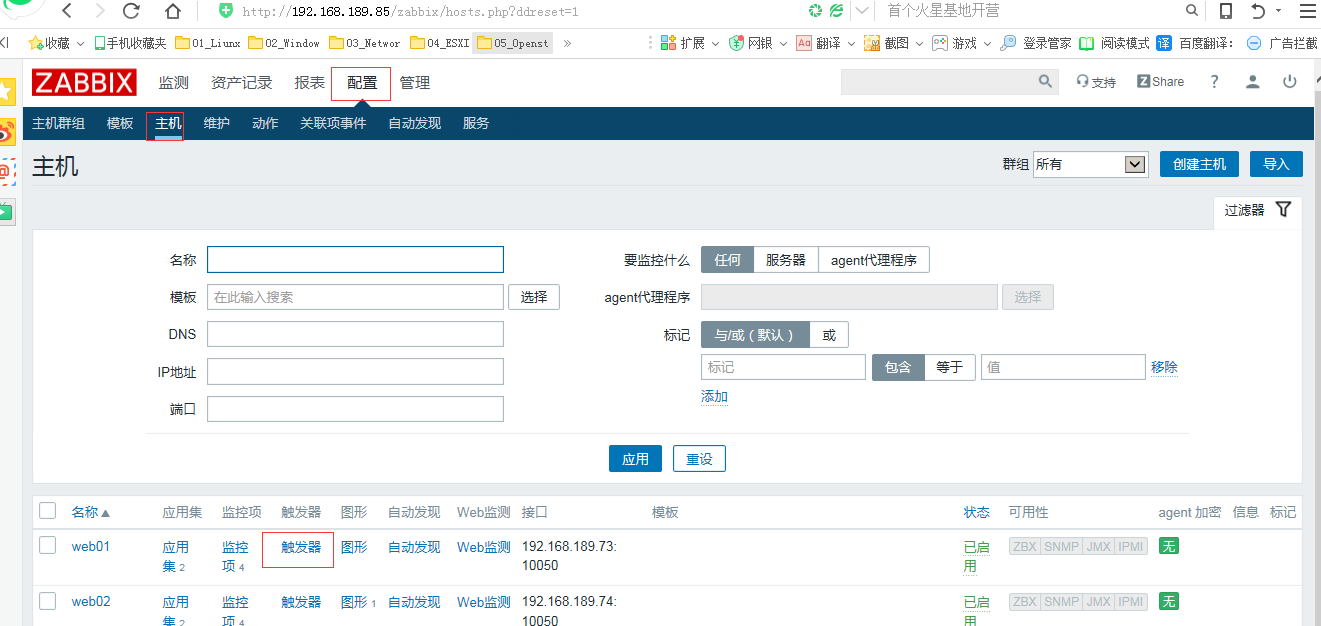Viewport: 1321px width, 626px height.
Task: Click the logout power icon
Action: [1290, 82]
